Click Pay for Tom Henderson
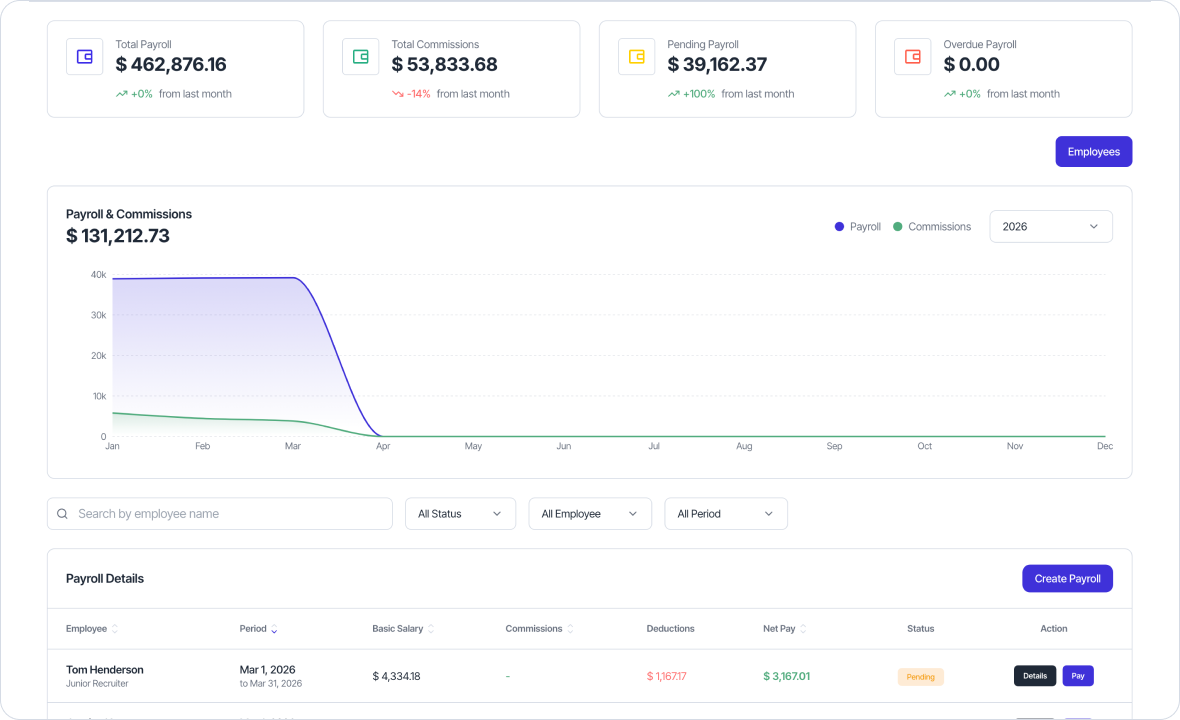The height and width of the screenshot is (720, 1180). (1078, 676)
